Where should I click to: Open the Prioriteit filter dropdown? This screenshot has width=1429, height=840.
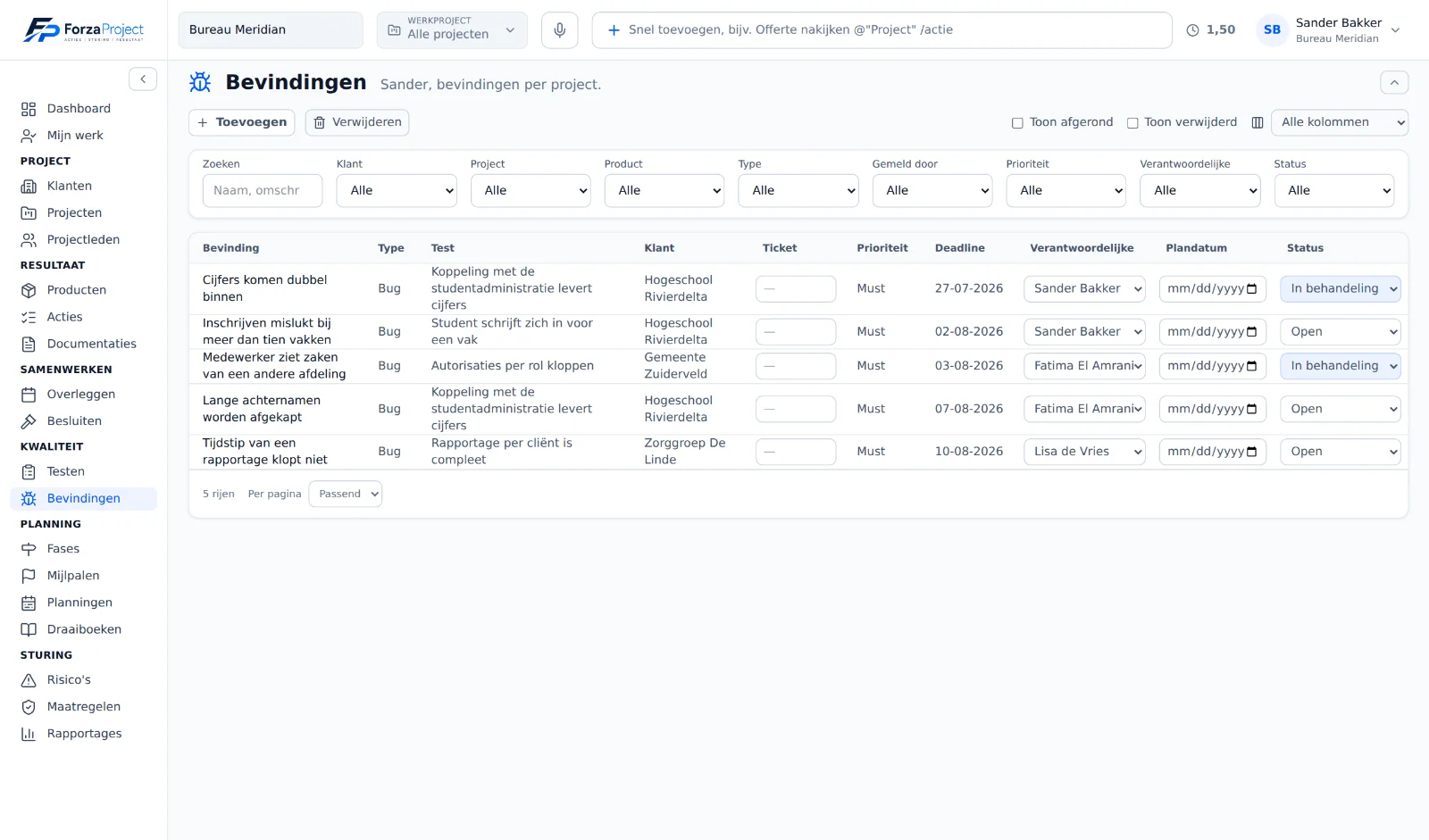coord(1066,191)
